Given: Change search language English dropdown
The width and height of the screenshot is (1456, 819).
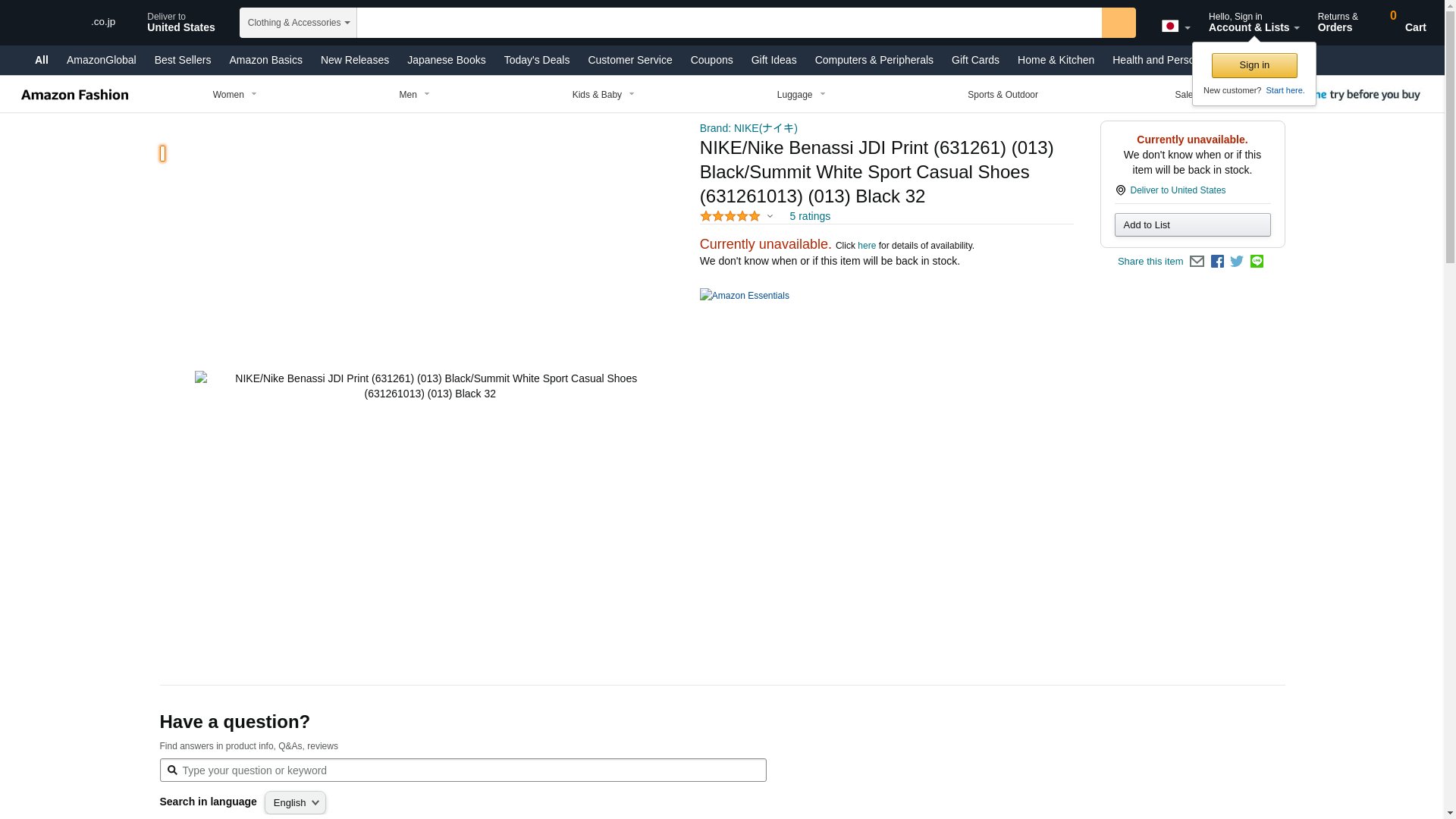Looking at the screenshot, I should coord(295,802).
